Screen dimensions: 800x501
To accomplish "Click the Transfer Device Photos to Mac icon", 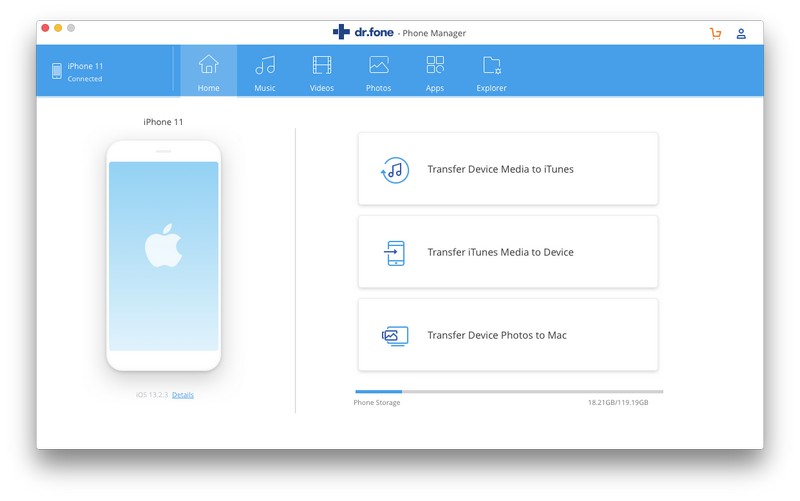I will point(395,336).
